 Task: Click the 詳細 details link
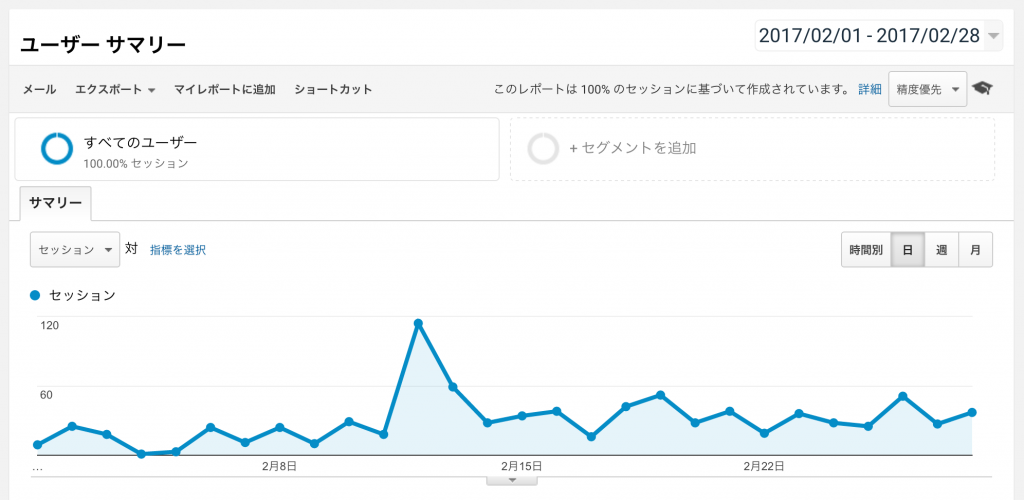(x=870, y=89)
